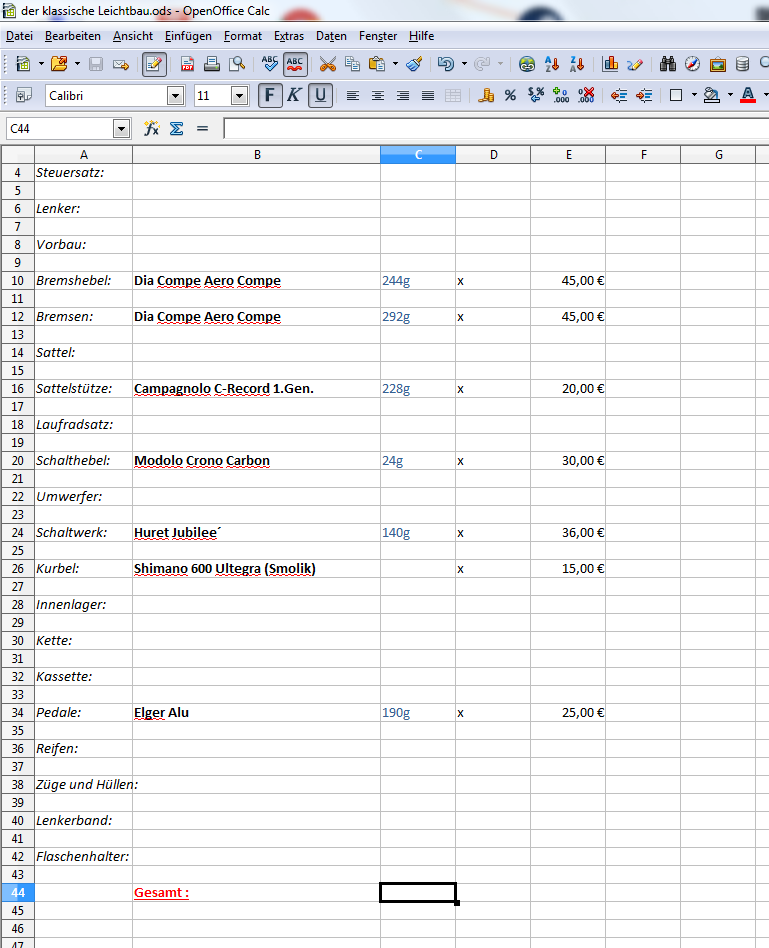Image resolution: width=769 pixels, height=948 pixels.
Task: Sort ascending A-Z icon
Action: [551, 63]
